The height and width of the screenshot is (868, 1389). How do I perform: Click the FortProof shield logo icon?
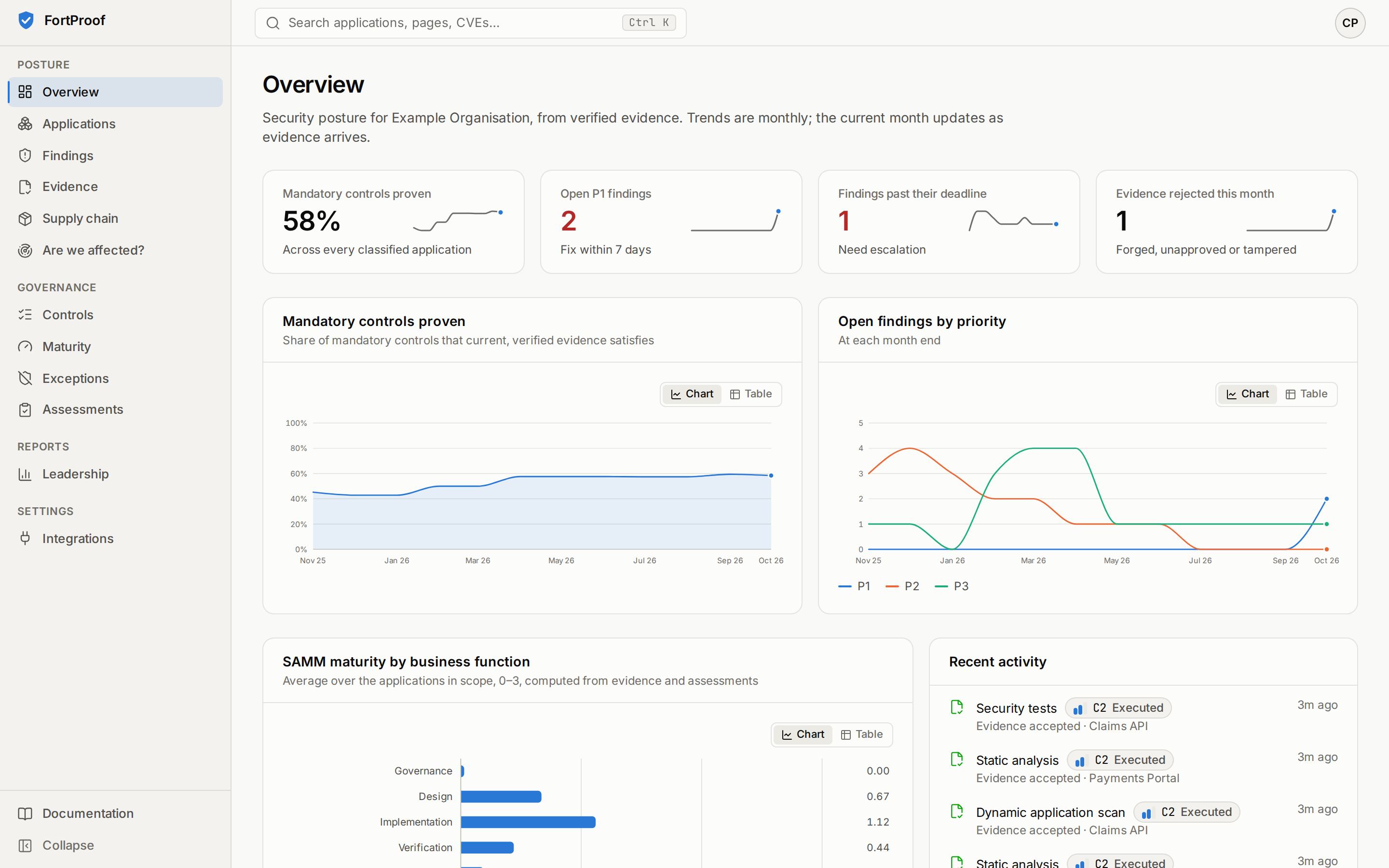coord(26,21)
